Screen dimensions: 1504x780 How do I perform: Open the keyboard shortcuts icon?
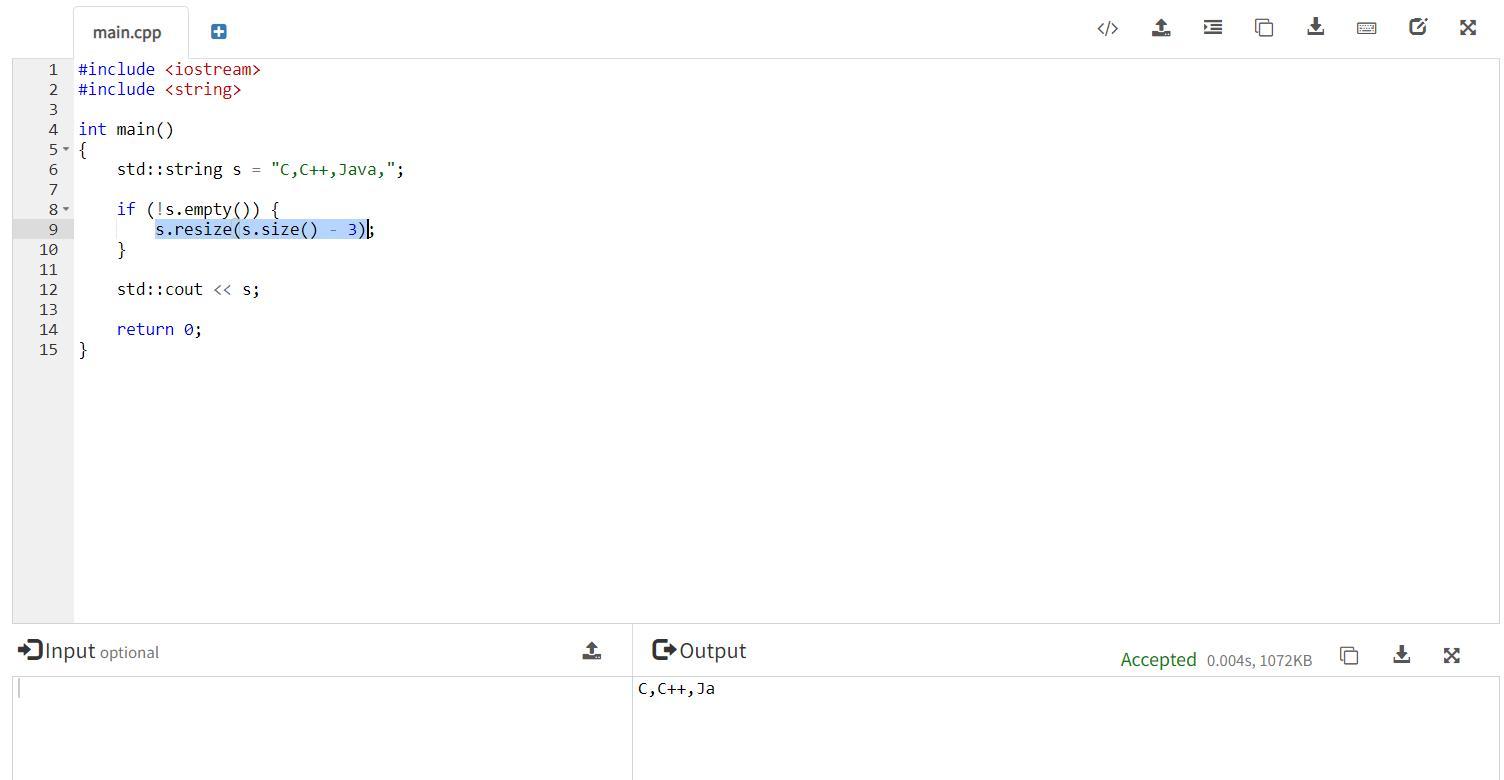tap(1366, 28)
